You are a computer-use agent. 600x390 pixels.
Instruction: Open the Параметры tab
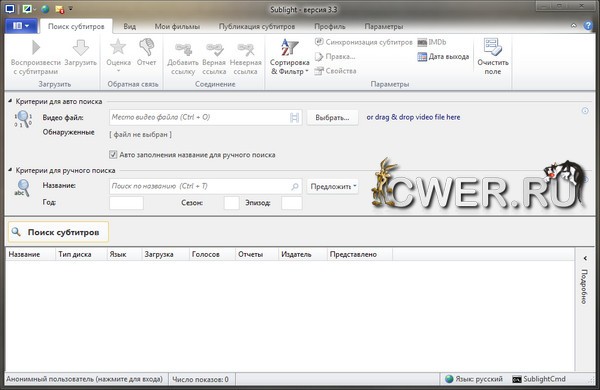pos(383,26)
